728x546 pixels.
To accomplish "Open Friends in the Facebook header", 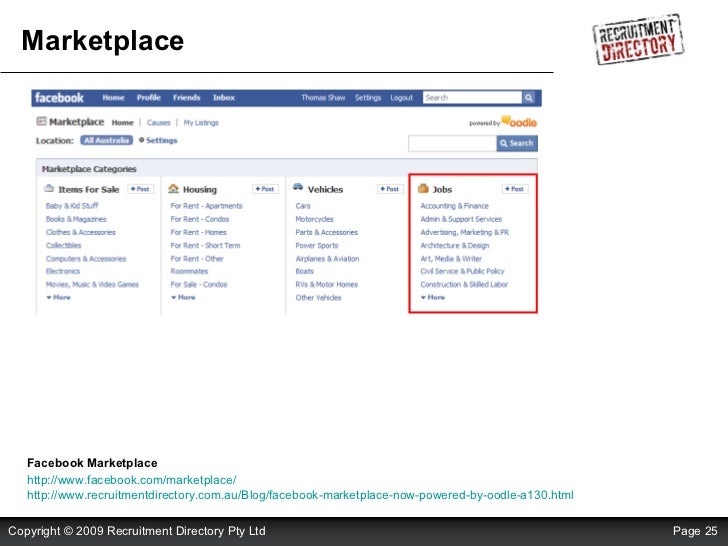I will pos(187,98).
